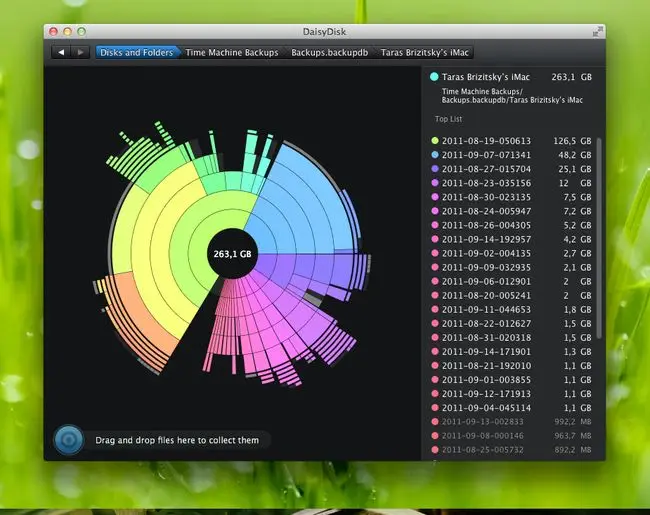Select backup 2011-09-06-012901
Image resolution: width=650 pixels, height=515 pixels.
512,282
